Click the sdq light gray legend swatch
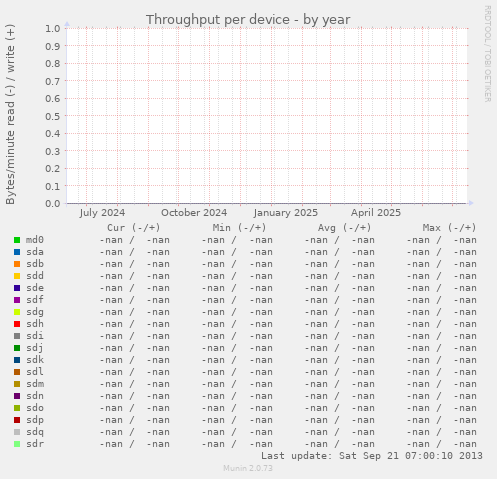This screenshot has width=497, height=479. pos(17,432)
